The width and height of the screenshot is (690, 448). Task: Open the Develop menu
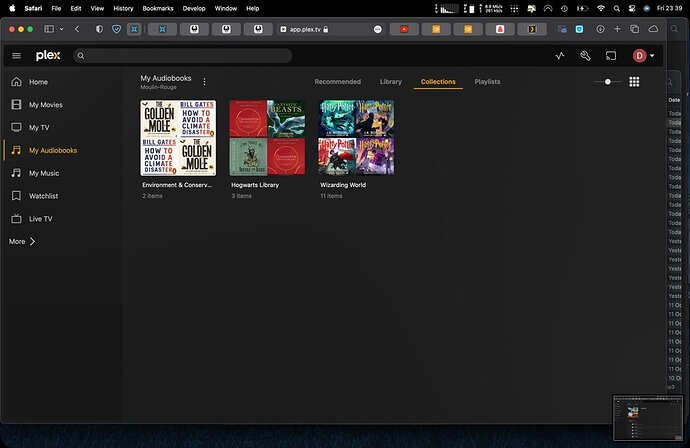coord(194,8)
